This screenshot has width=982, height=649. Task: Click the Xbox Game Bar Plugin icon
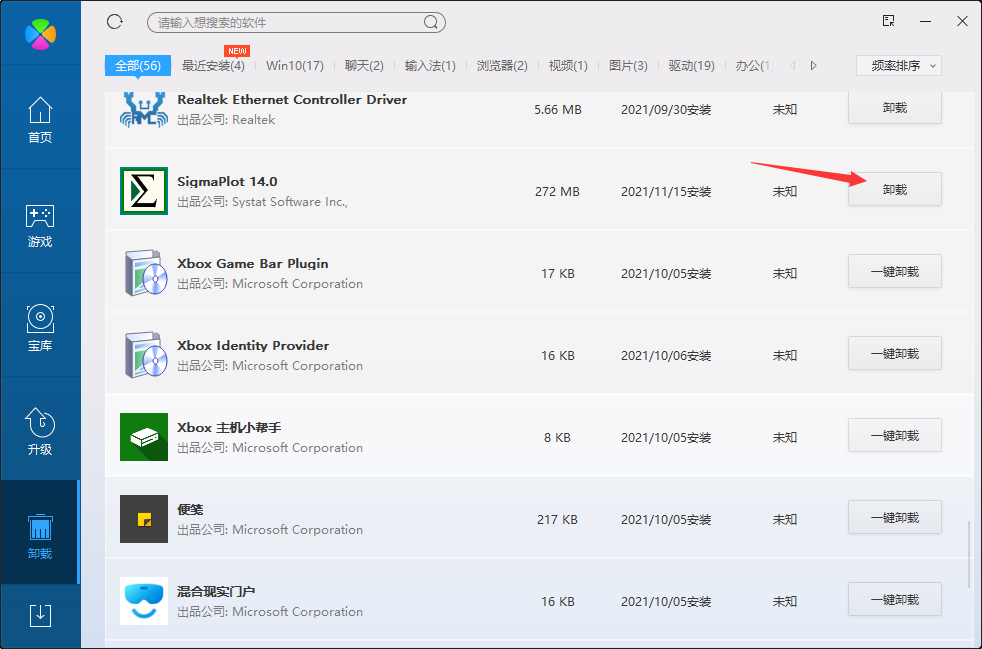(144, 273)
